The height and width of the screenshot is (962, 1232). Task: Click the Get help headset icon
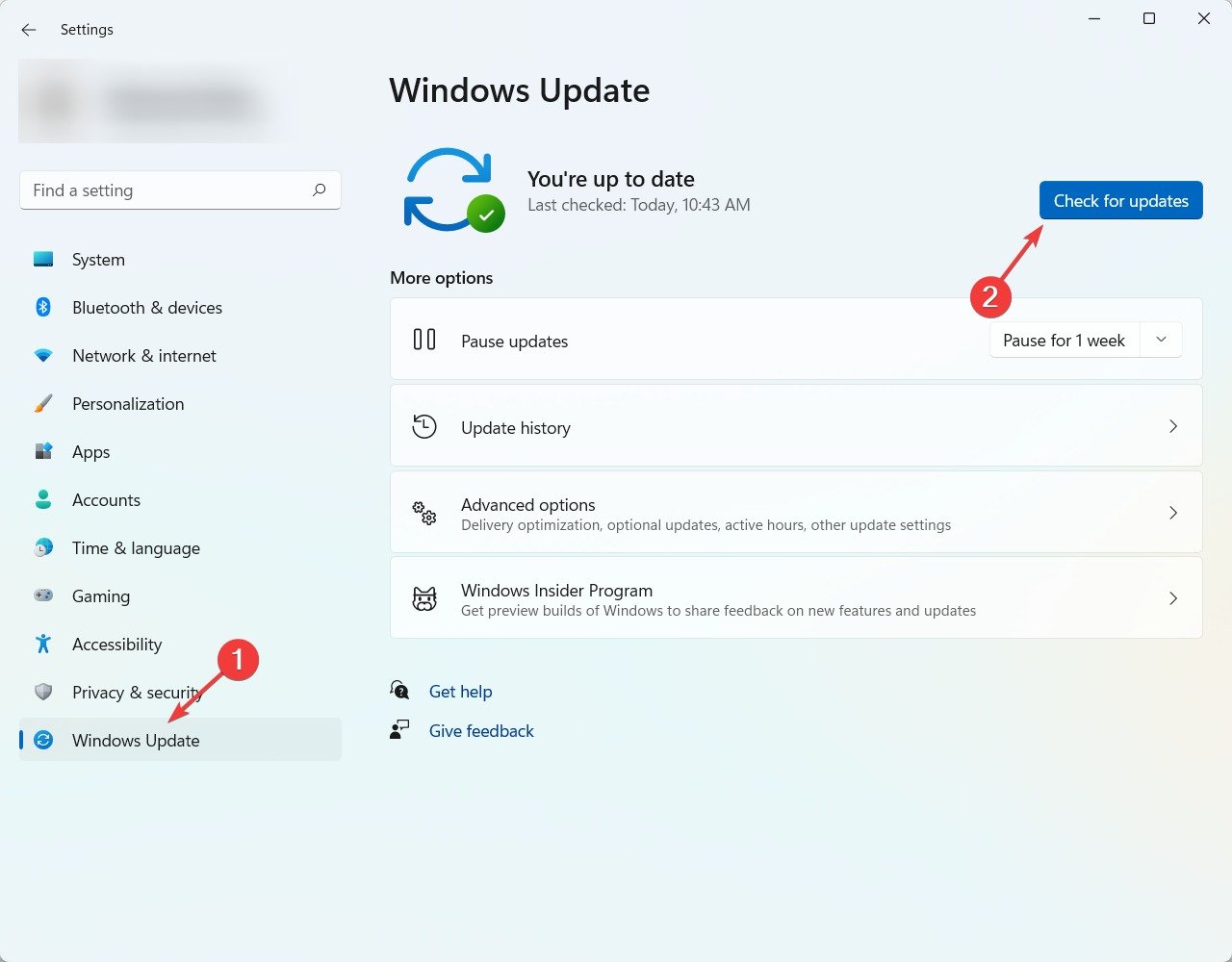click(x=399, y=691)
